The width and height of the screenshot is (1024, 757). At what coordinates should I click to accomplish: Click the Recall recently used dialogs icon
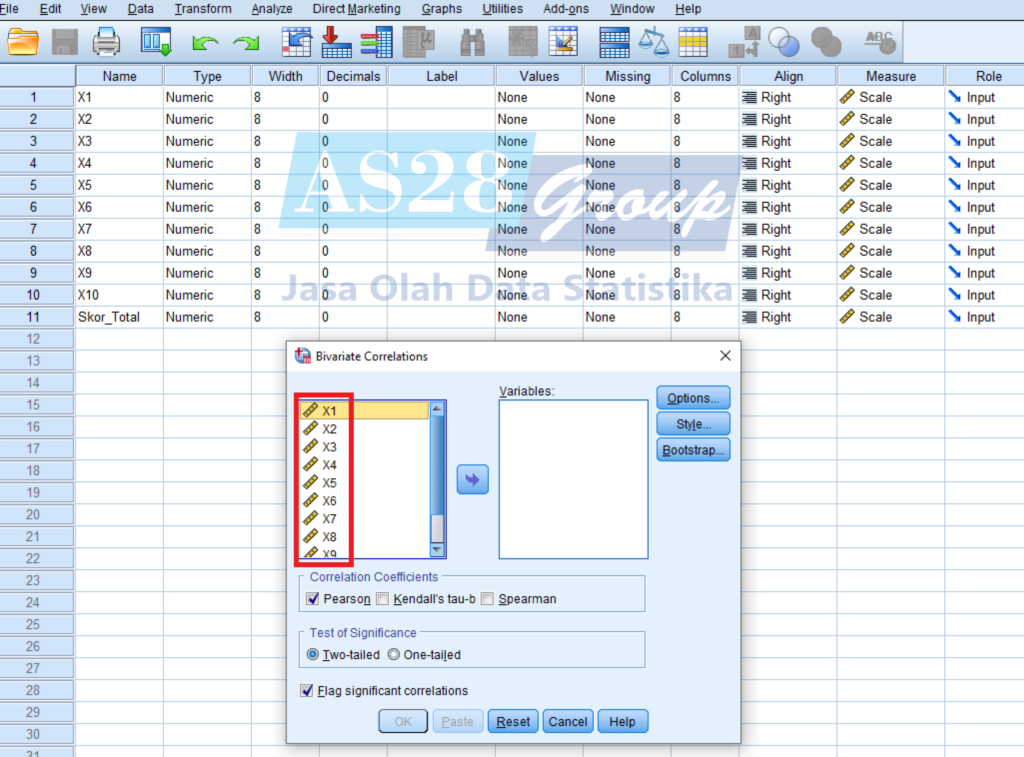(x=157, y=42)
